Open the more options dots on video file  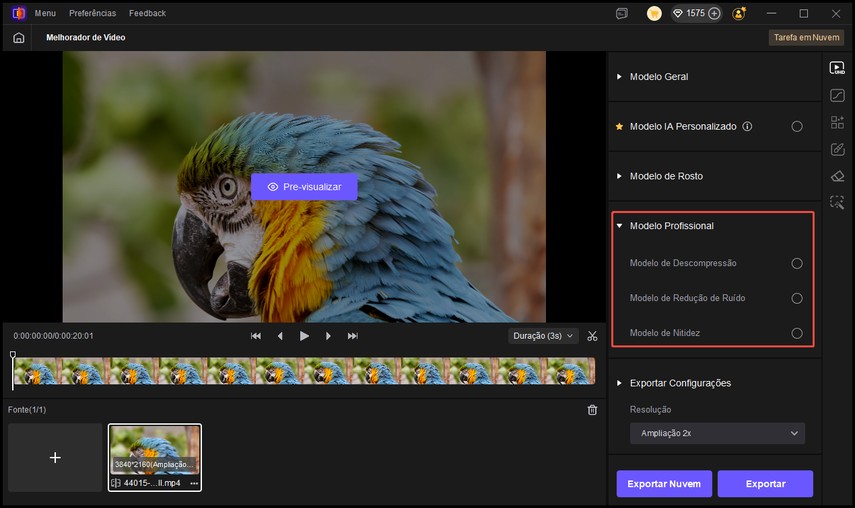pyautogui.click(x=194, y=483)
